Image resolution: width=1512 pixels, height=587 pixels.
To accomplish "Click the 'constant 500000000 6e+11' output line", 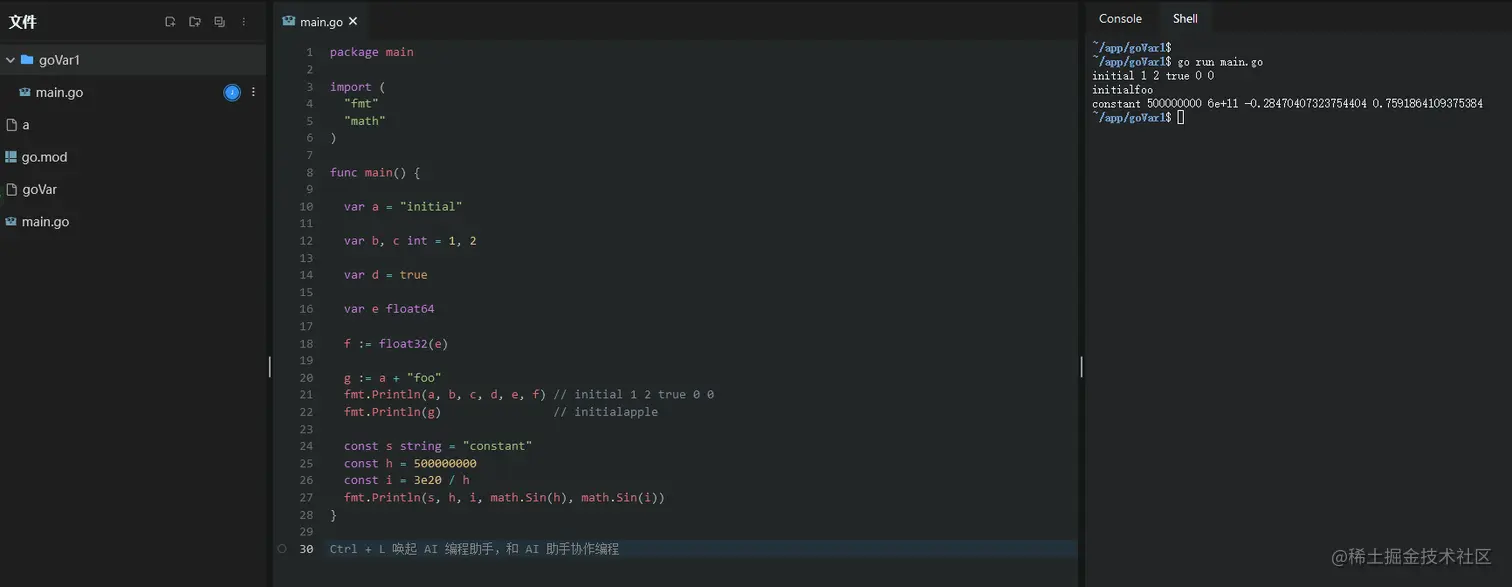I will click(x=1287, y=104).
